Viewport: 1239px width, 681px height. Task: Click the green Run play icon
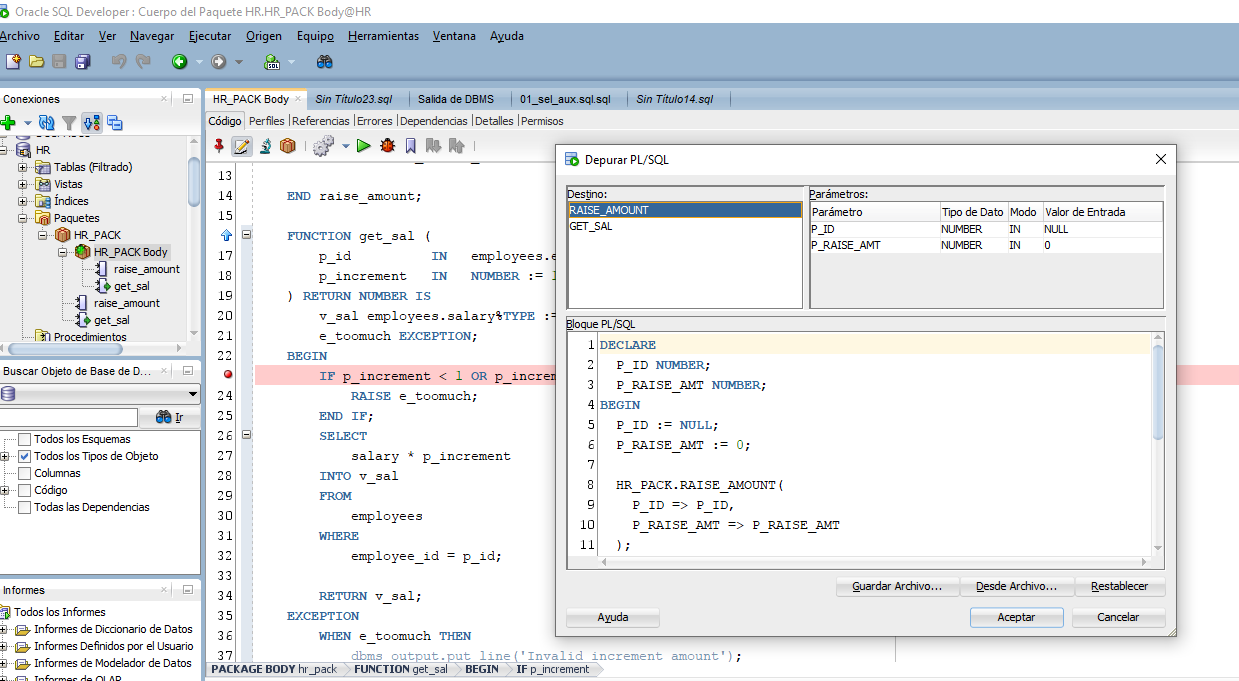(364, 146)
